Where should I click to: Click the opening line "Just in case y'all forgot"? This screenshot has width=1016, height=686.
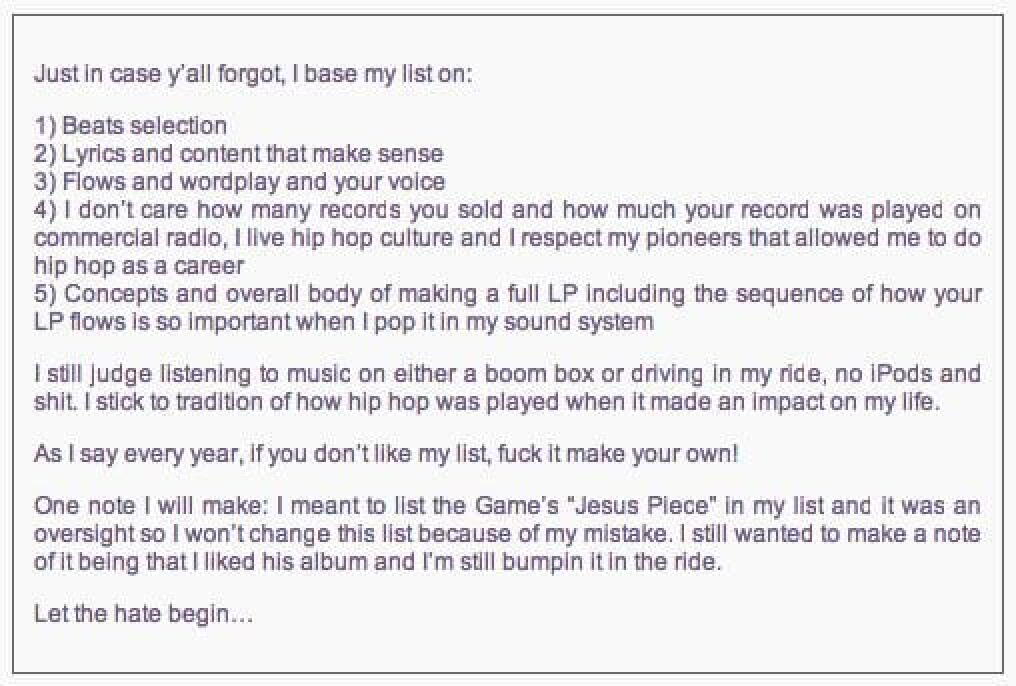(253, 74)
